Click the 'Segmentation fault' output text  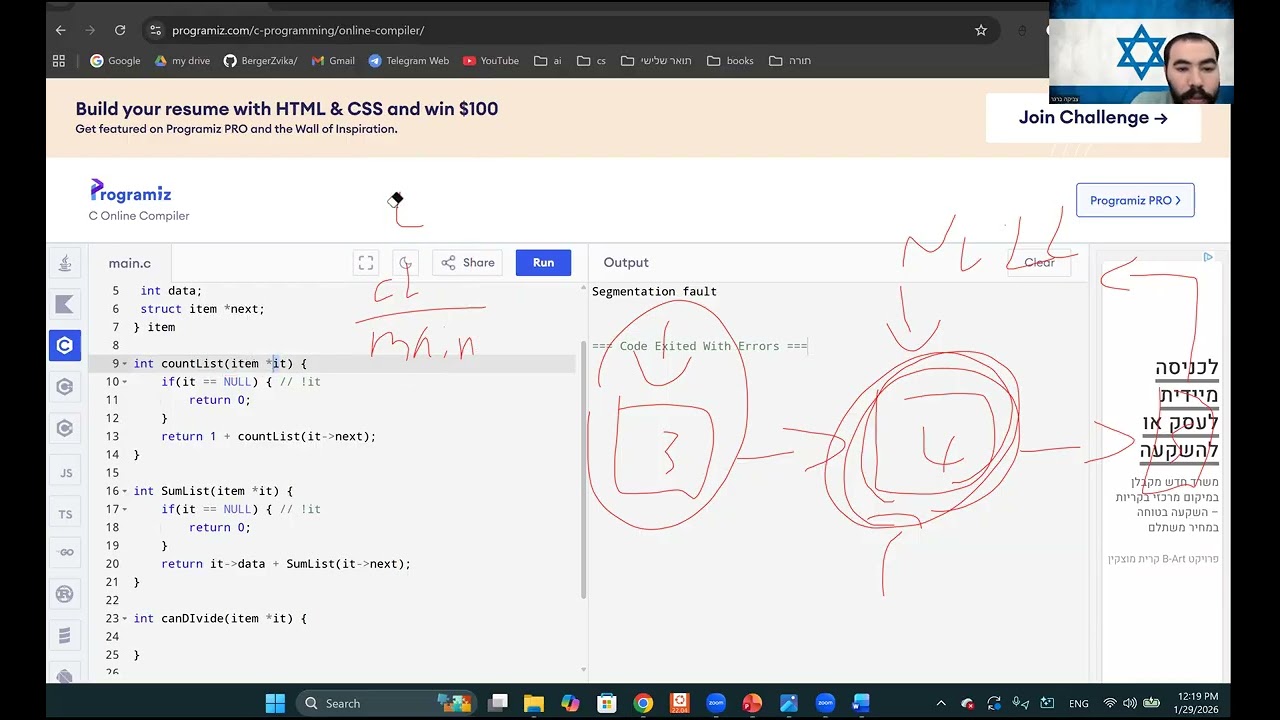[654, 292]
